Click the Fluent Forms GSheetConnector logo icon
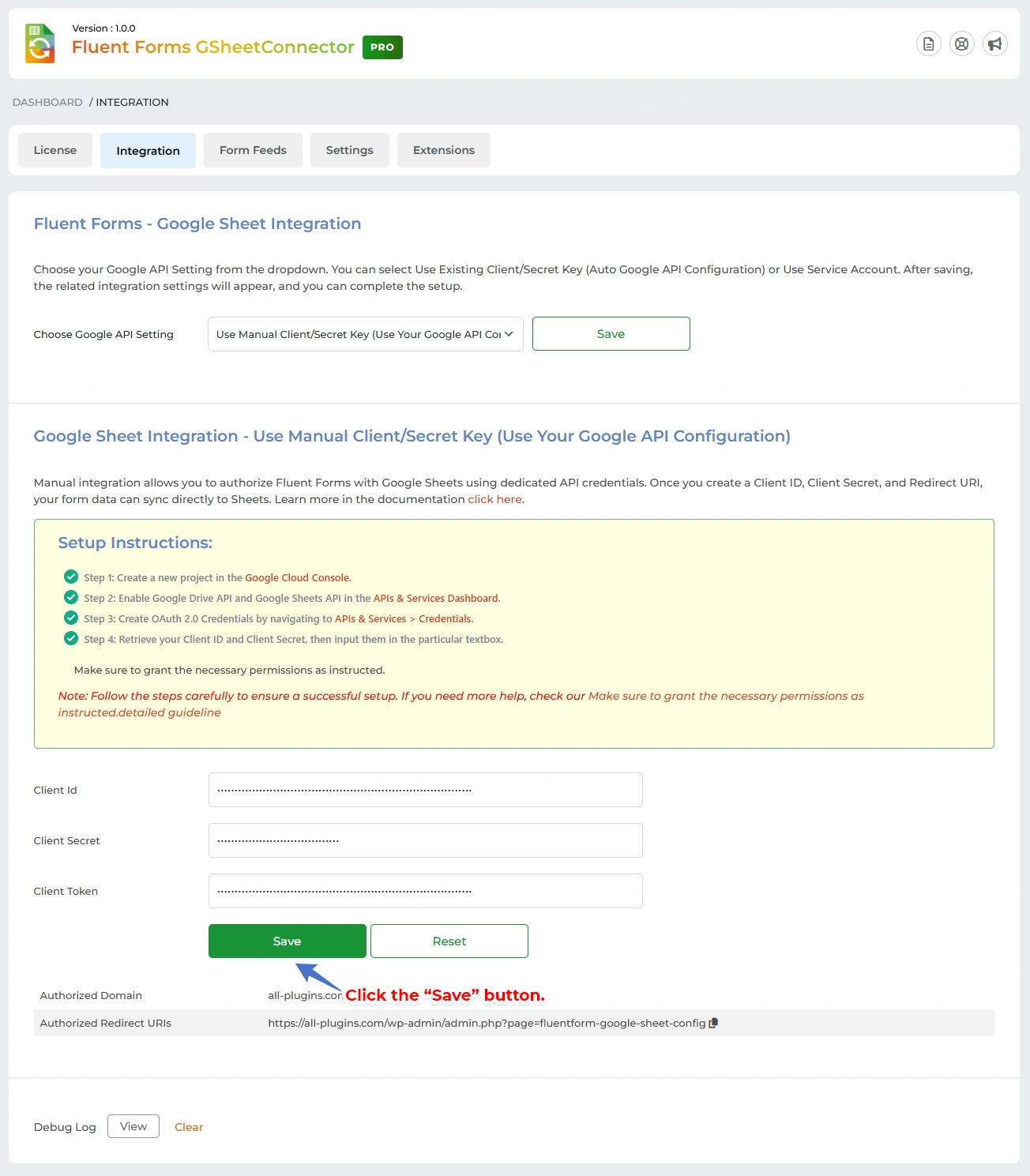The width and height of the screenshot is (1030, 1176). point(39,43)
